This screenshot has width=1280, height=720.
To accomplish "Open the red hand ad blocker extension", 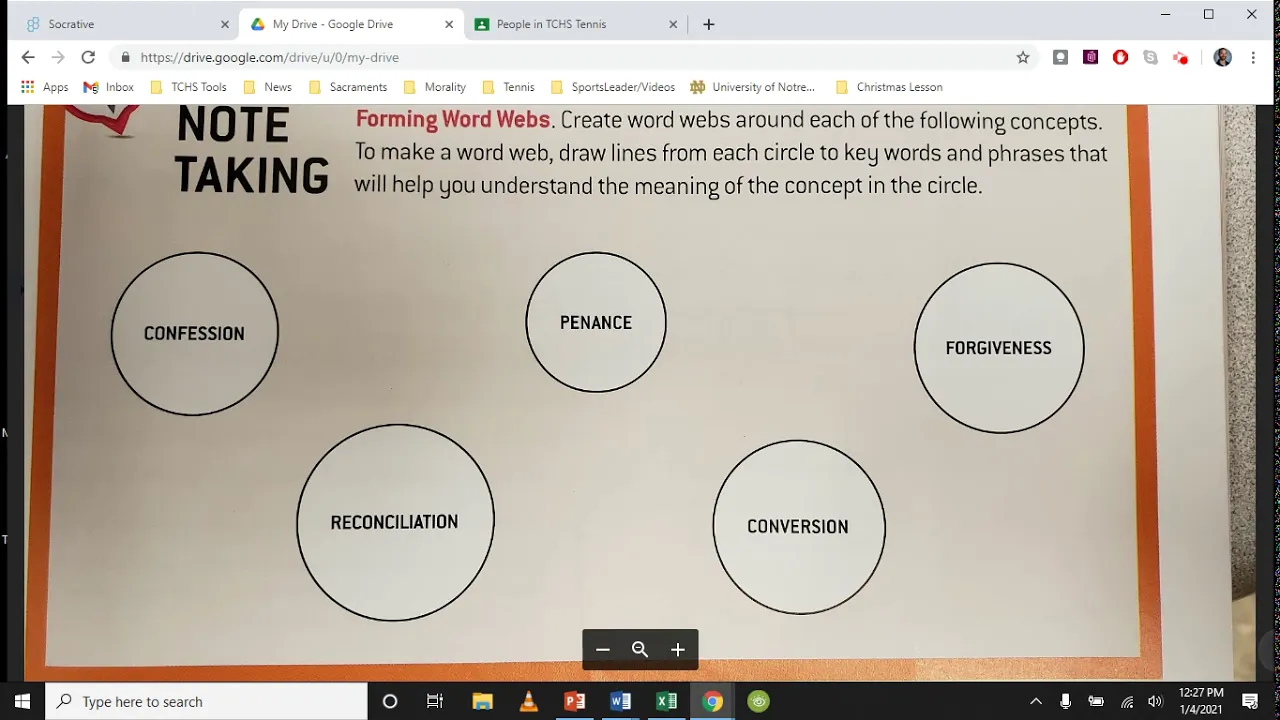I will (1120, 57).
